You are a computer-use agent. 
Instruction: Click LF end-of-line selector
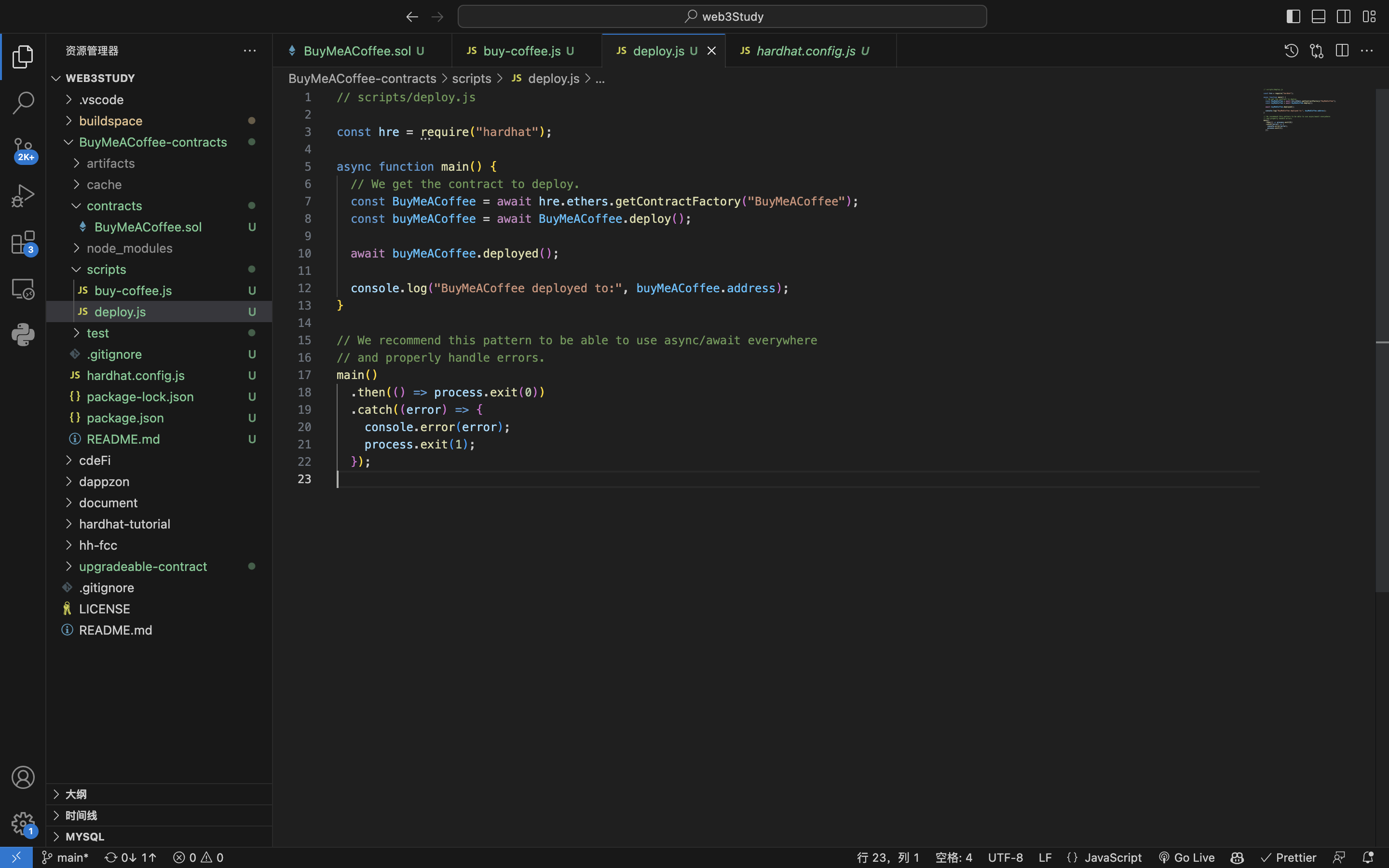tap(1045, 857)
